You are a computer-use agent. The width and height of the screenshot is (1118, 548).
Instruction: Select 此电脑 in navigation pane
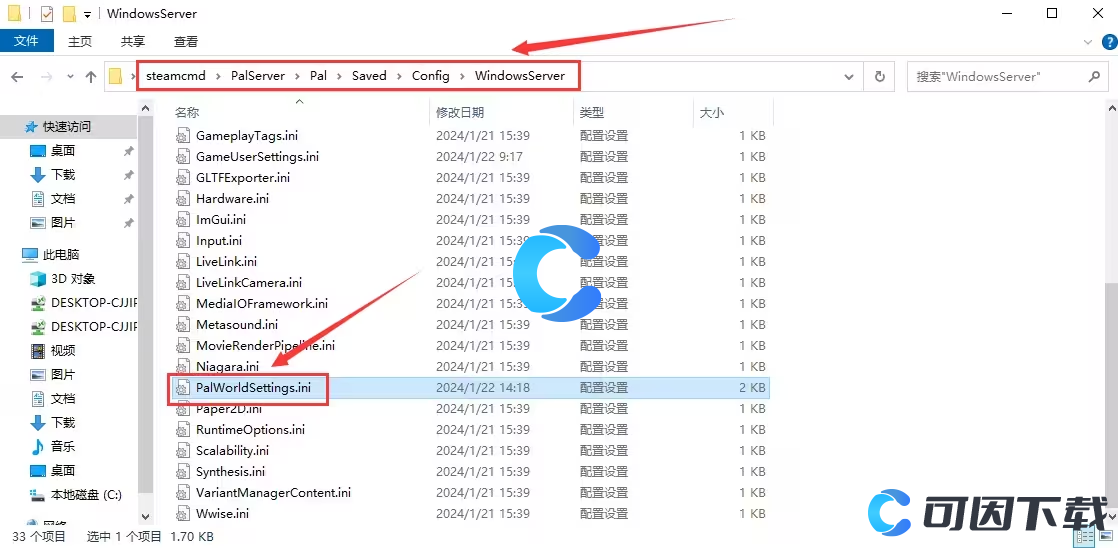(60, 254)
